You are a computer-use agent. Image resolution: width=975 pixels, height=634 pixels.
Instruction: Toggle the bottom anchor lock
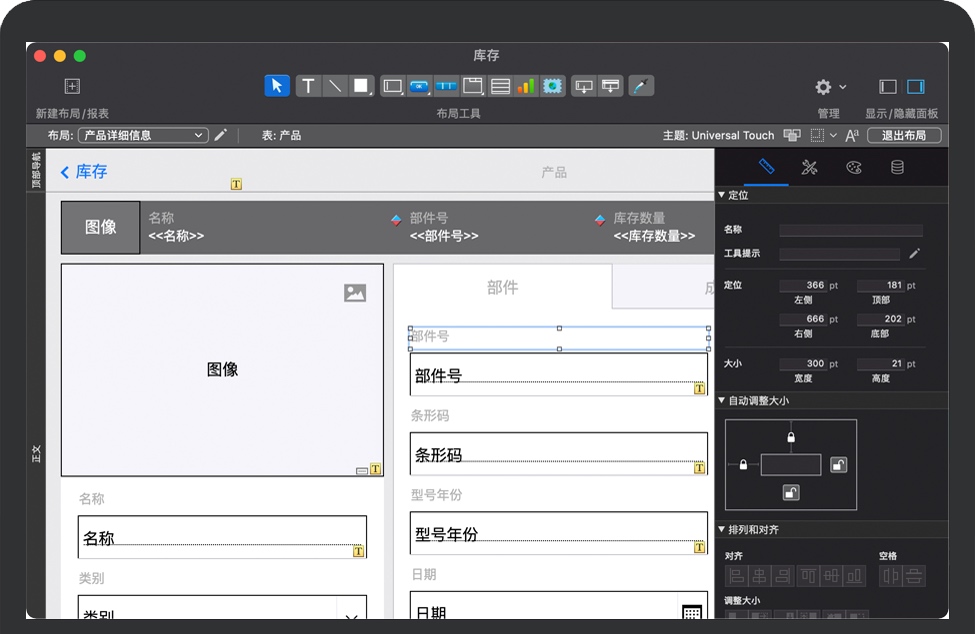pyautogui.click(x=791, y=492)
